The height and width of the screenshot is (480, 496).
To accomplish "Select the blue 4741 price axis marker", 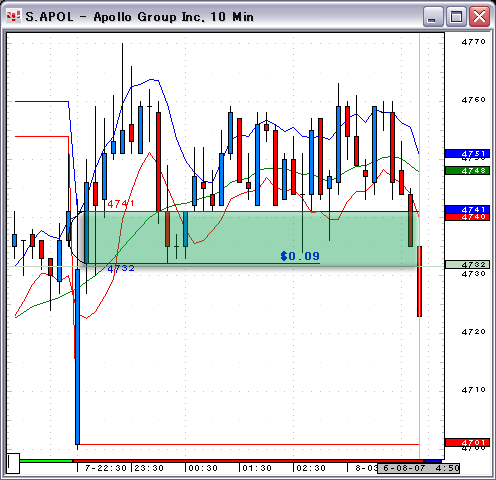I will (x=467, y=209).
